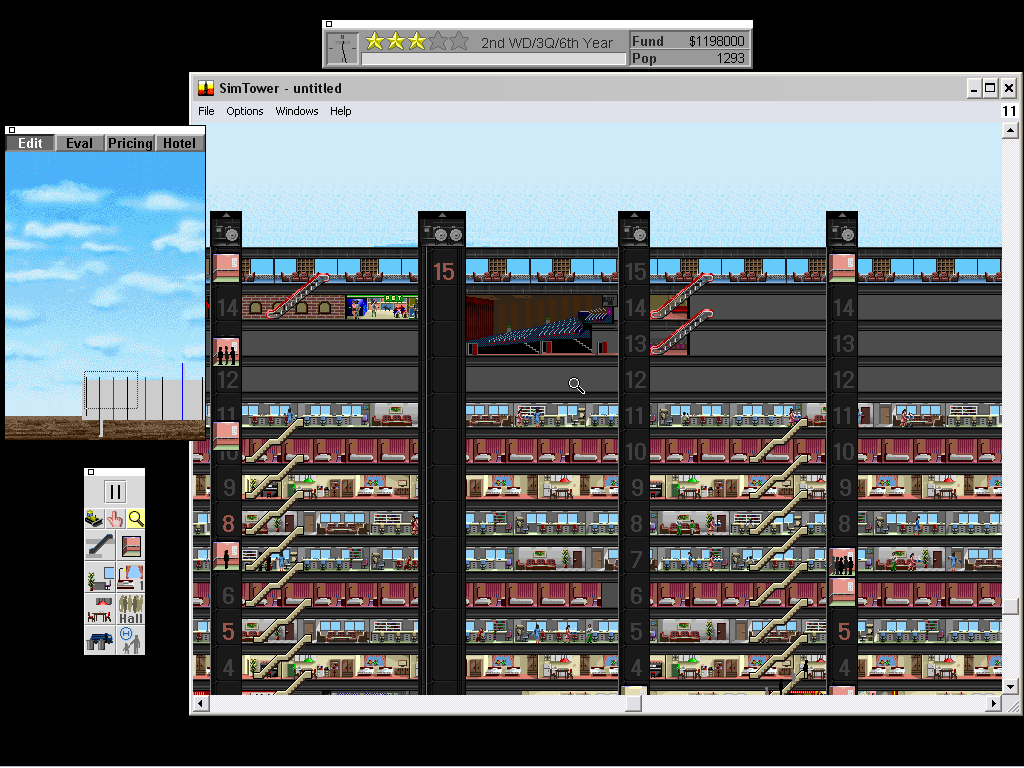Viewport: 1024px width, 768px height.
Task: Click the twin-motor machine room of the wide elevator
Action: [x=441, y=229]
